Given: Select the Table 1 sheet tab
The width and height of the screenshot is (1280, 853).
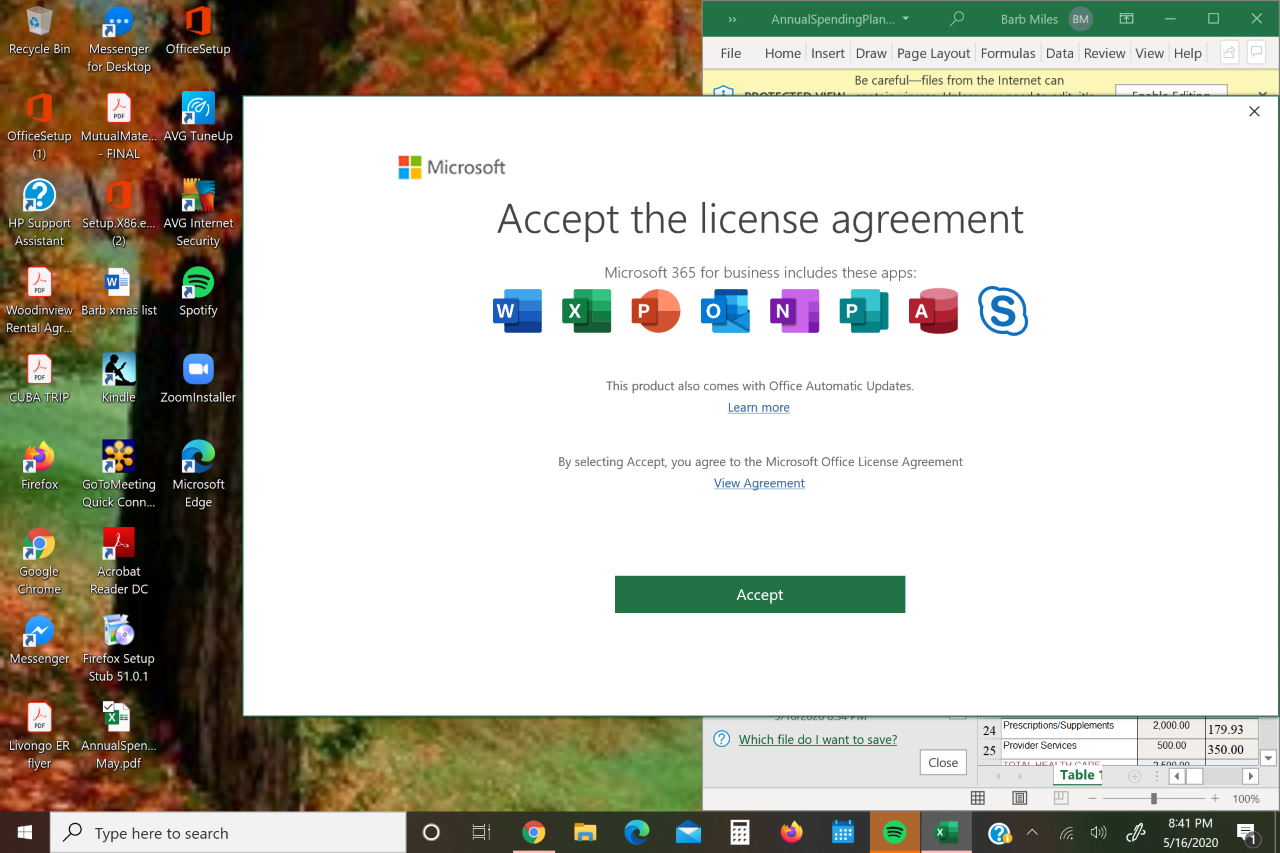Looking at the screenshot, I should point(1078,775).
